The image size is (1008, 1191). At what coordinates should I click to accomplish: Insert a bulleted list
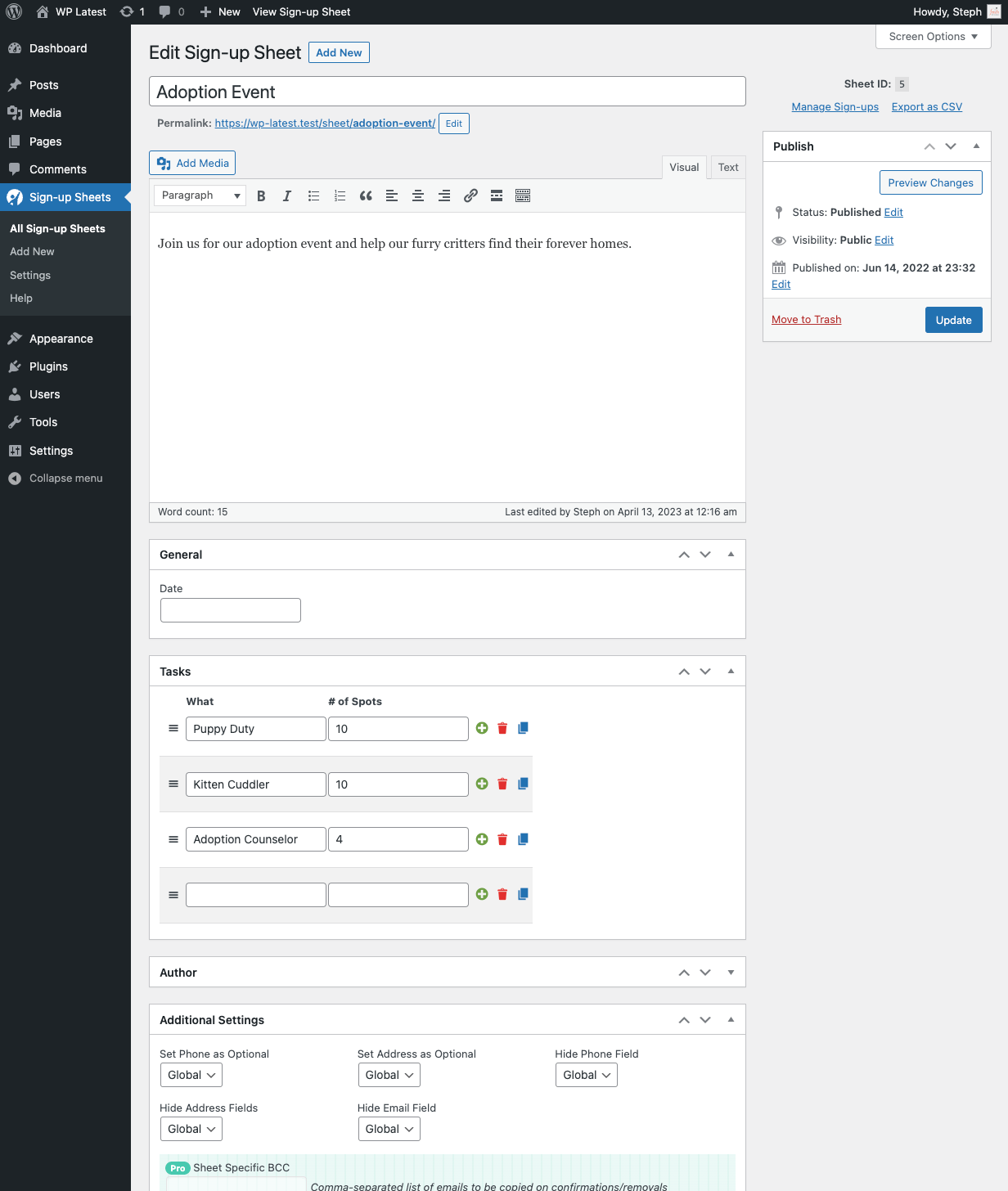313,196
